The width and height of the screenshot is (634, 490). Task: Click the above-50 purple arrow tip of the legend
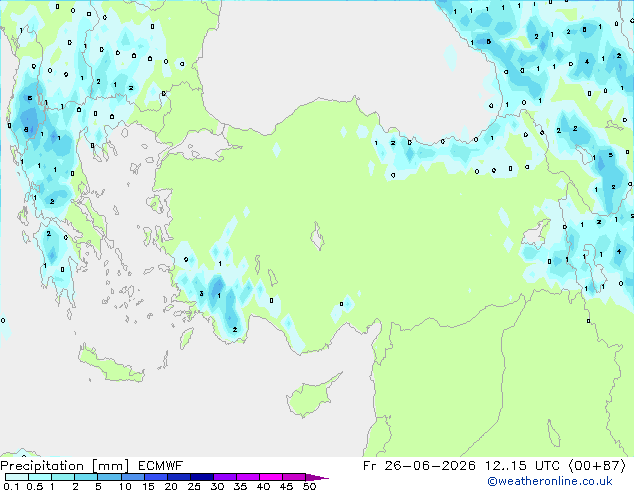(317, 477)
